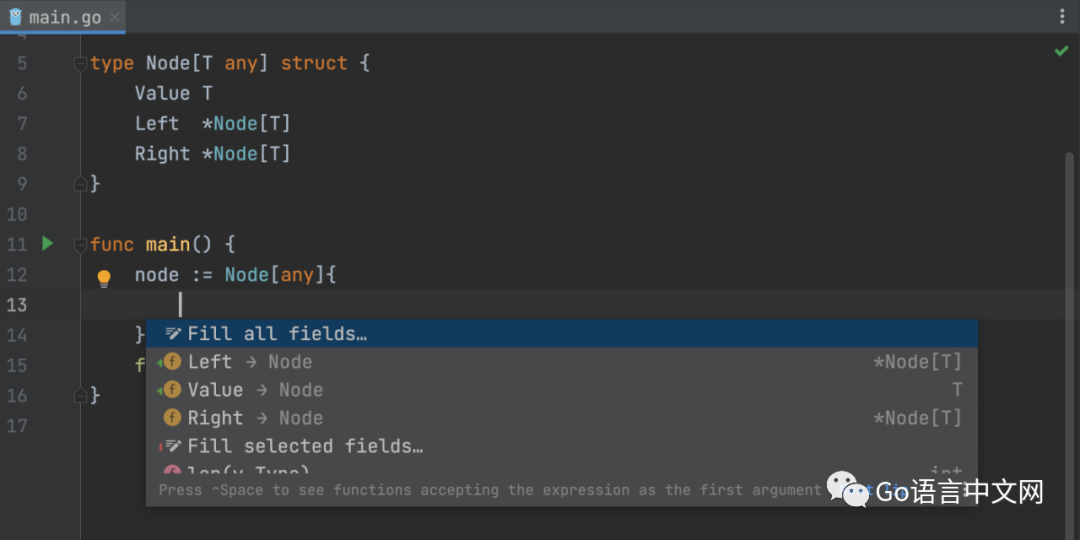1080x540 pixels.
Task: Open the editor tab options kebab menu
Action: coord(1062,17)
